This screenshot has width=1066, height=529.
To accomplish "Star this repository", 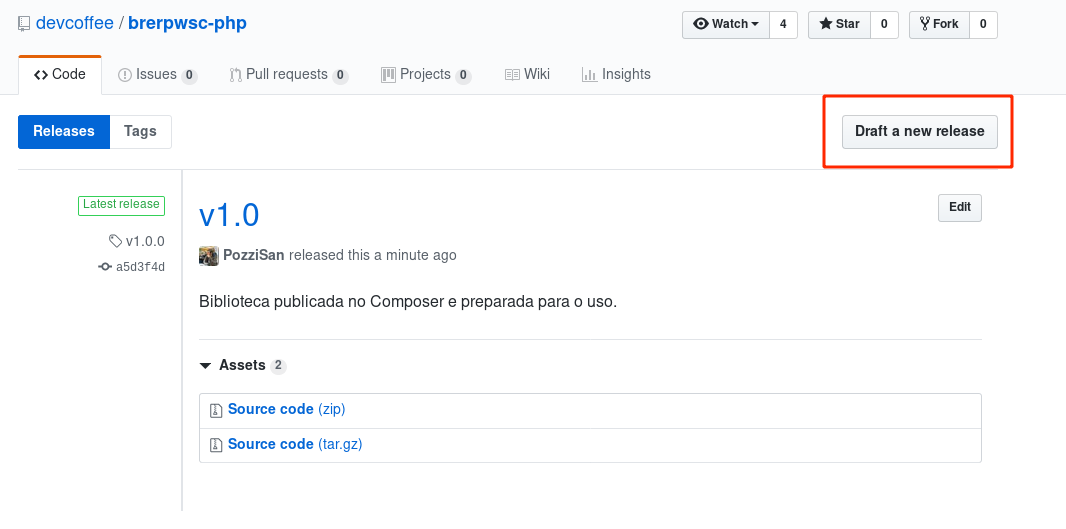I will pyautogui.click(x=839, y=24).
